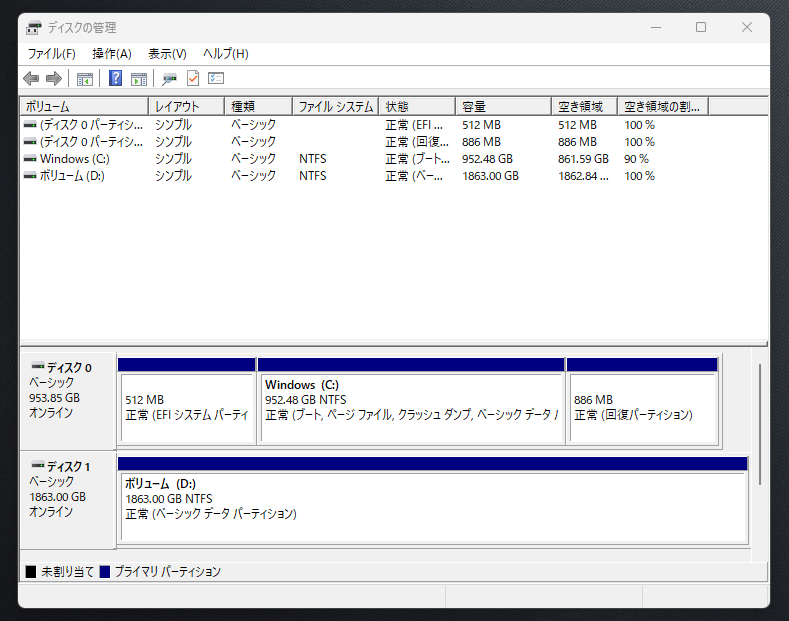This screenshot has height=621, width=789.
Task: Open Help with the blue question mark icon
Action: tap(115, 78)
